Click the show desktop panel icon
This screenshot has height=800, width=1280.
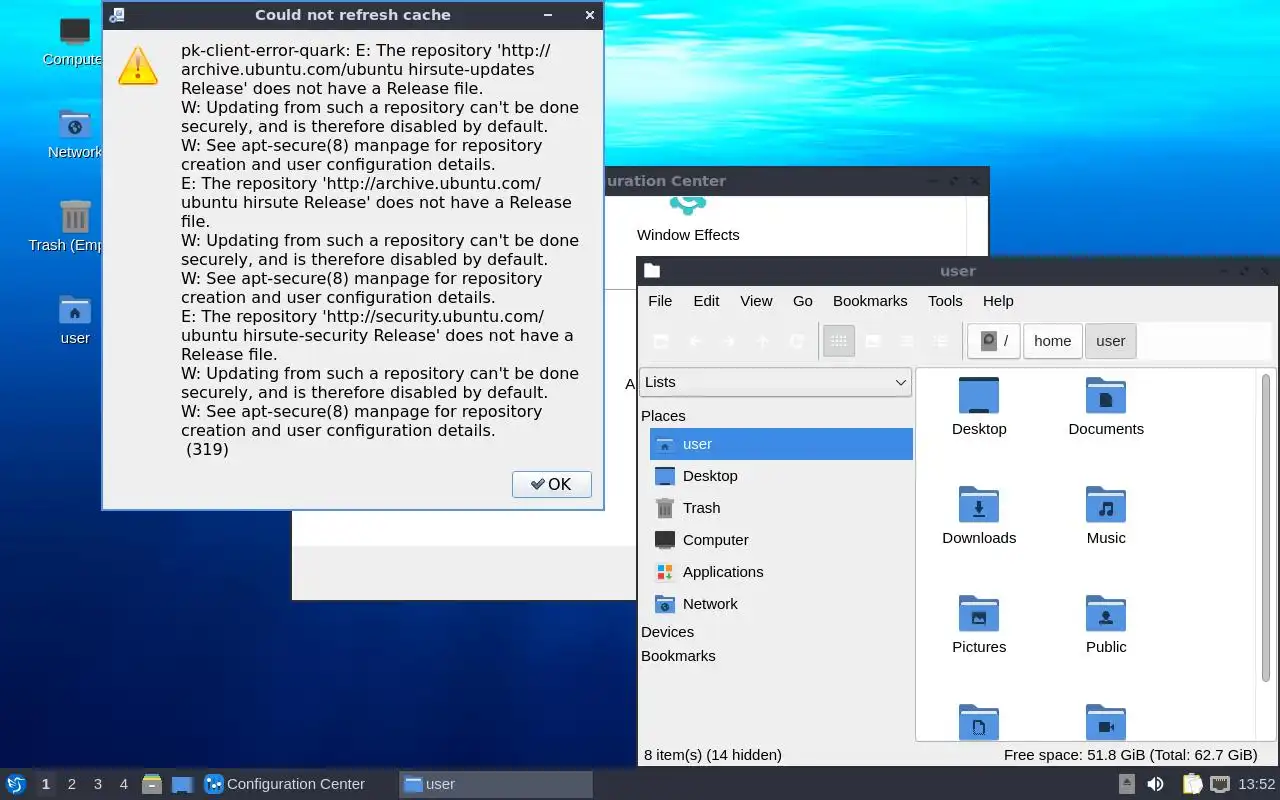point(182,784)
